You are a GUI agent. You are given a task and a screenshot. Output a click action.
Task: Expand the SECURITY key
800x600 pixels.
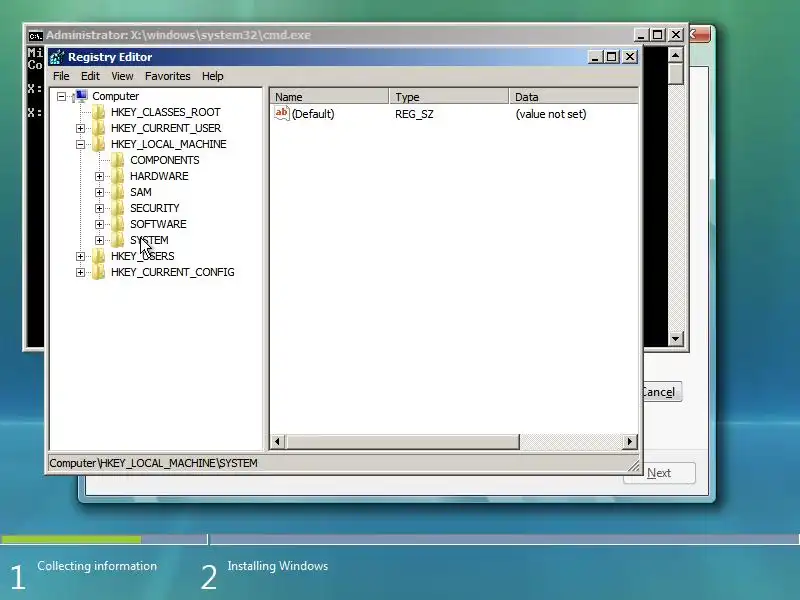[x=99, y=209]
